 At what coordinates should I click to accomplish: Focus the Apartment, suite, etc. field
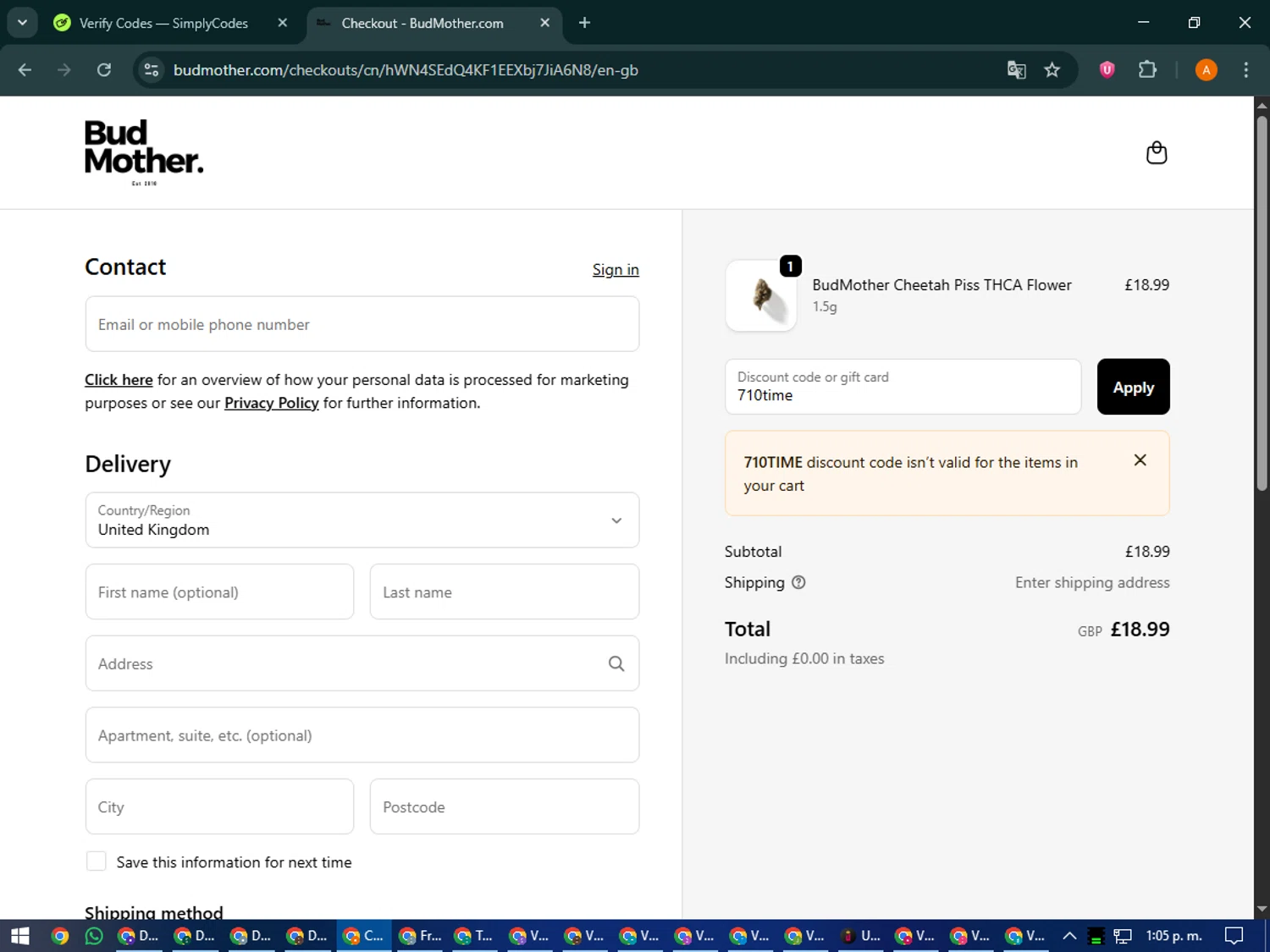tap(362, 735)
